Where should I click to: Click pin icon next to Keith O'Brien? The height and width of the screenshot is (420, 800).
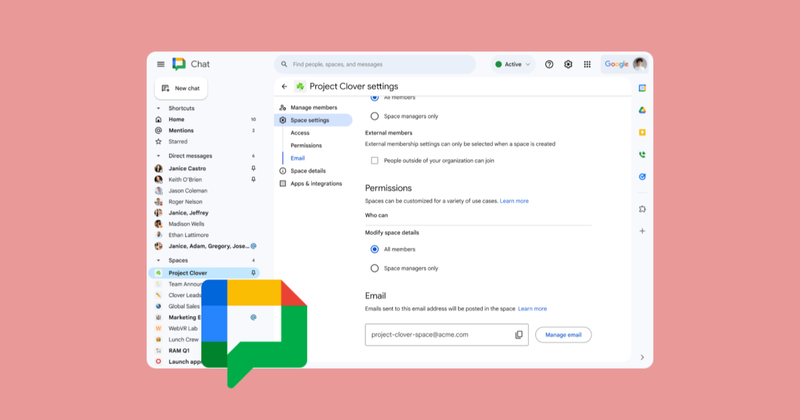coord(253,180)
